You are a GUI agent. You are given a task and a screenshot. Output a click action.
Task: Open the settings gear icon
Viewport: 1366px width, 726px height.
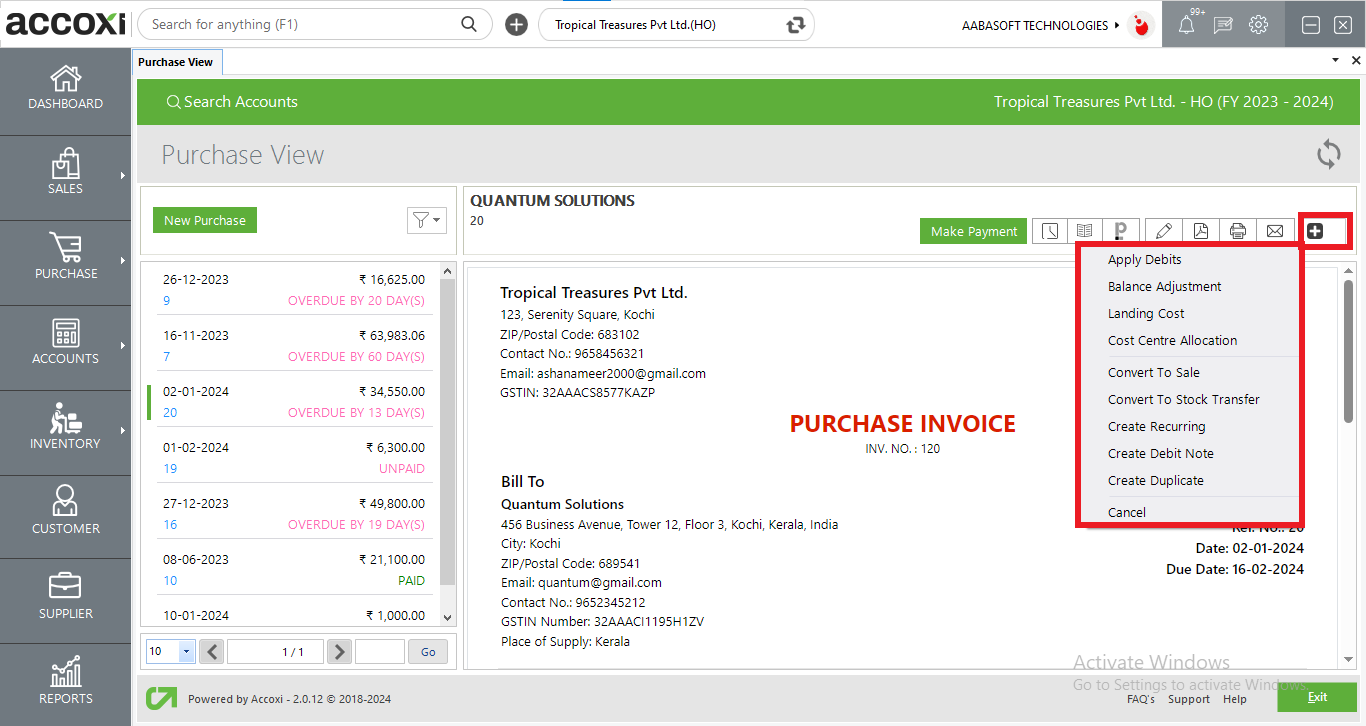[1258, 24]
